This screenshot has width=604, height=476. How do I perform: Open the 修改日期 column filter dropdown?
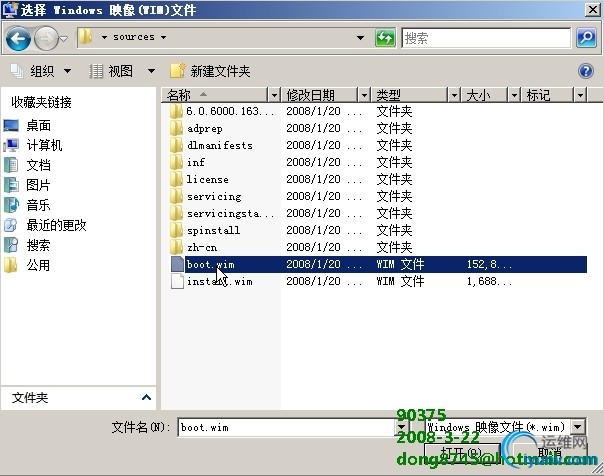(x=364, y=95)
